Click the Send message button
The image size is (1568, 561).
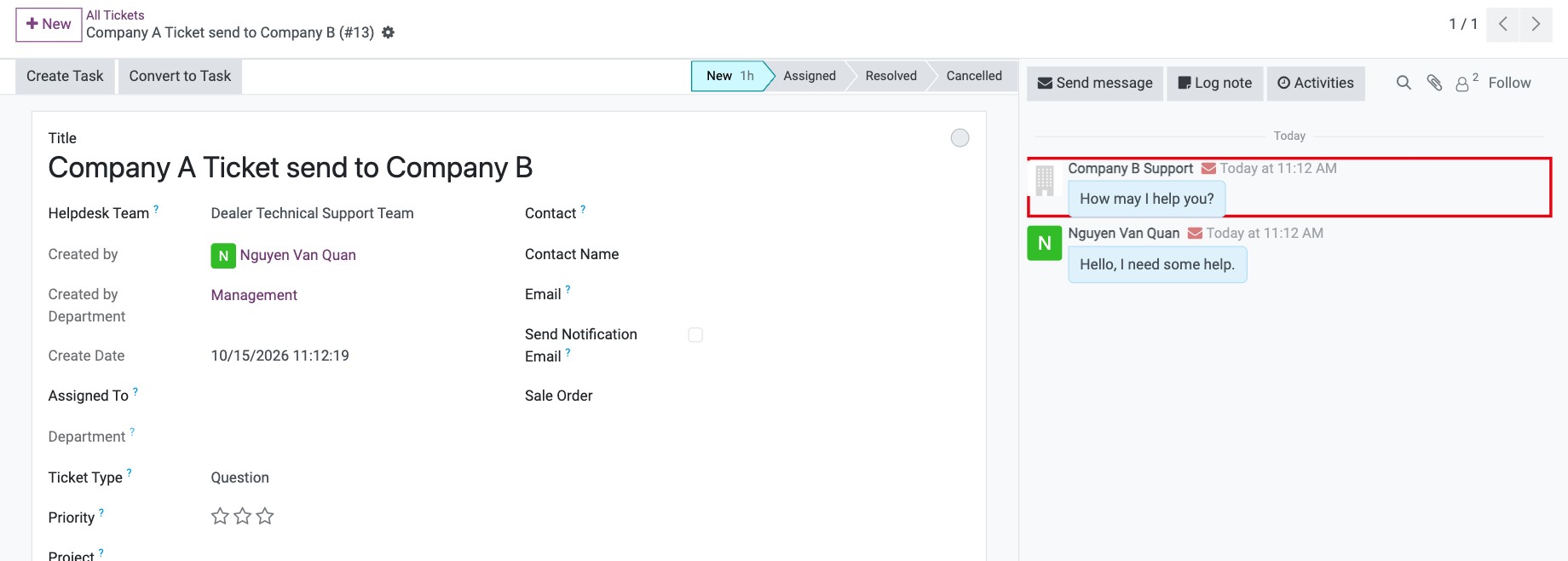[1095, 84]
